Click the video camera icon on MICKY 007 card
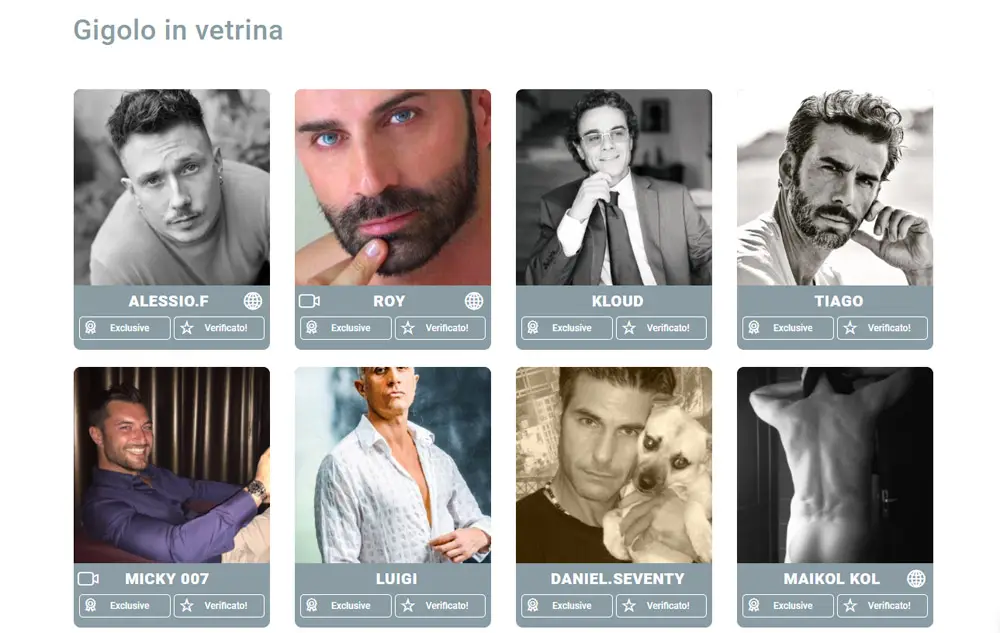Image resolution: width=1000 pixels, height=633 pixels. [88, 579]
